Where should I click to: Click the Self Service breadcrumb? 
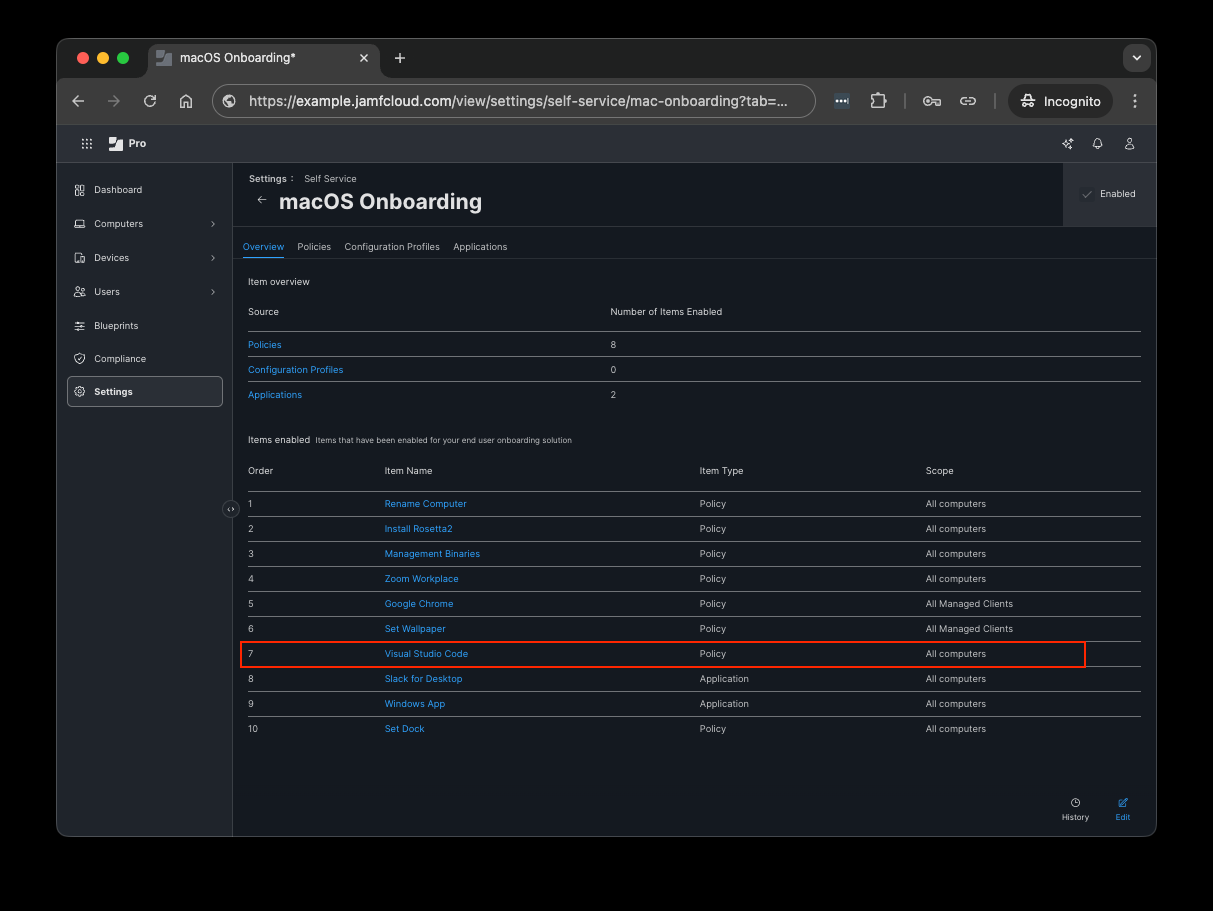(x=330, y=179)
